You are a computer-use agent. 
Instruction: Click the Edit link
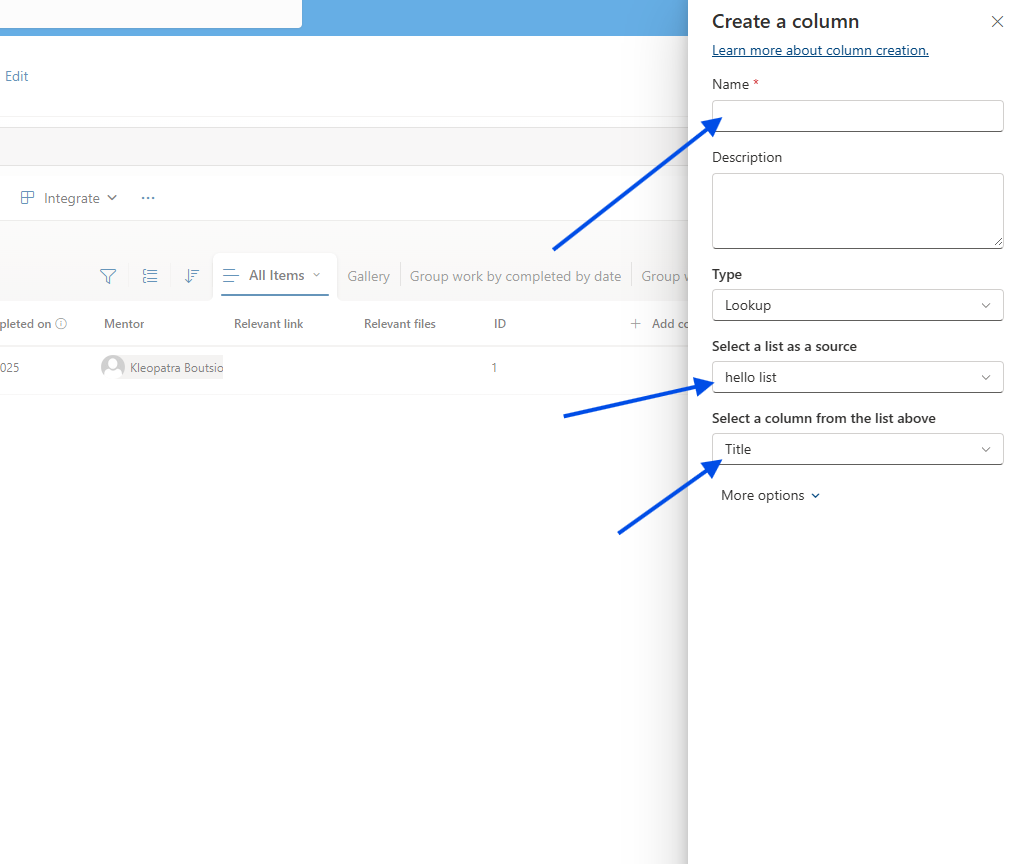point(17,76)
